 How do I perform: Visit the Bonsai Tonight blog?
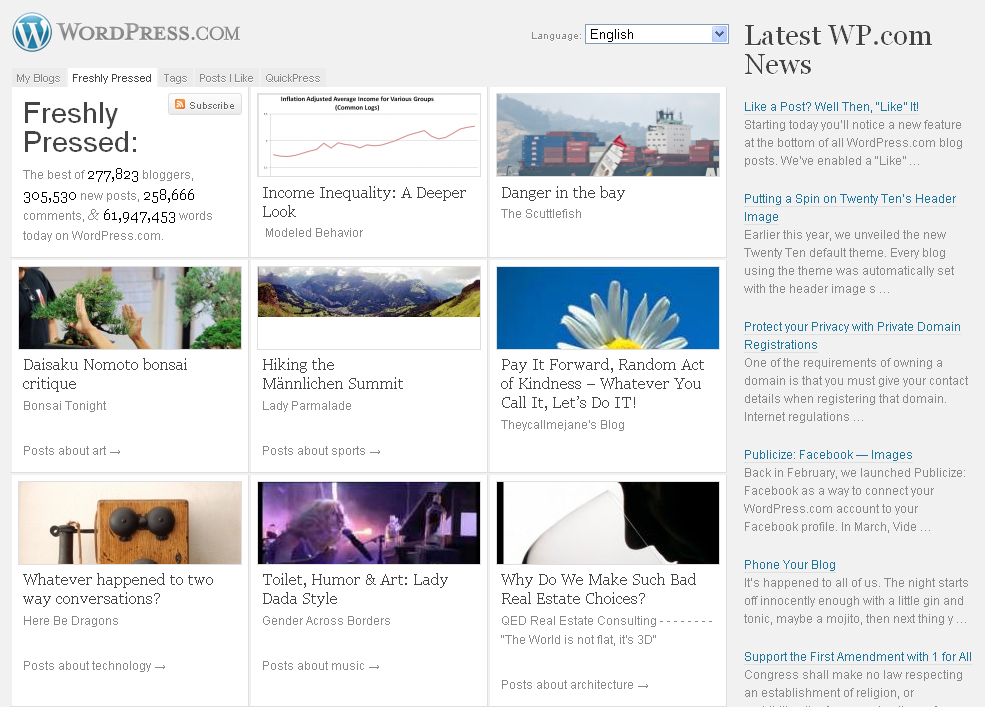(x=65, y=406)
